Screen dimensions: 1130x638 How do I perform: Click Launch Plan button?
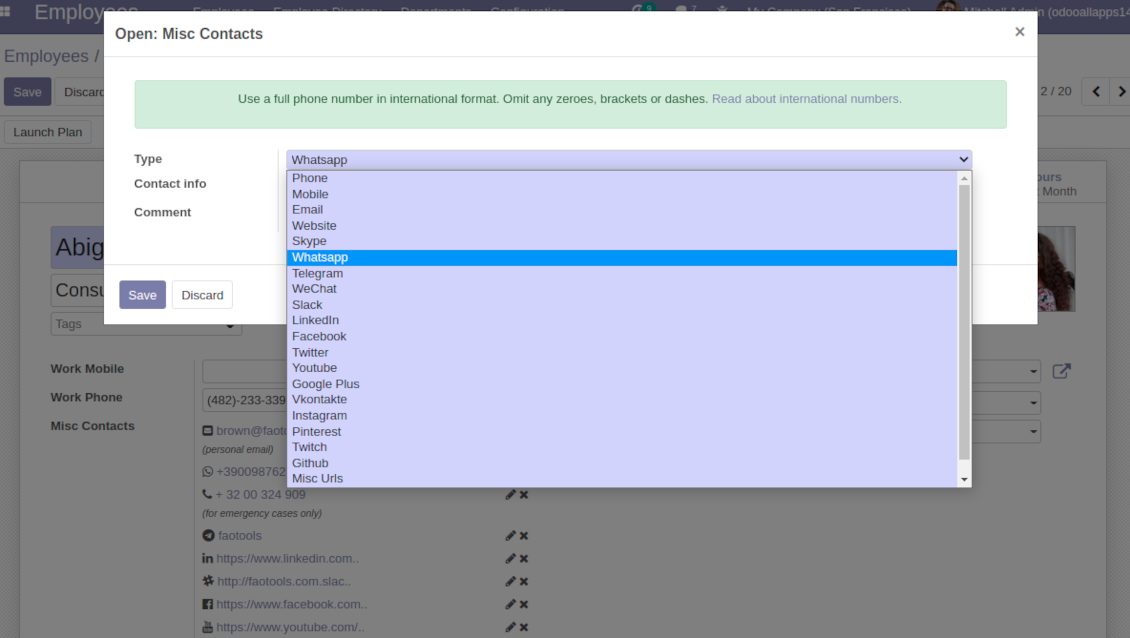coord(48,133)
